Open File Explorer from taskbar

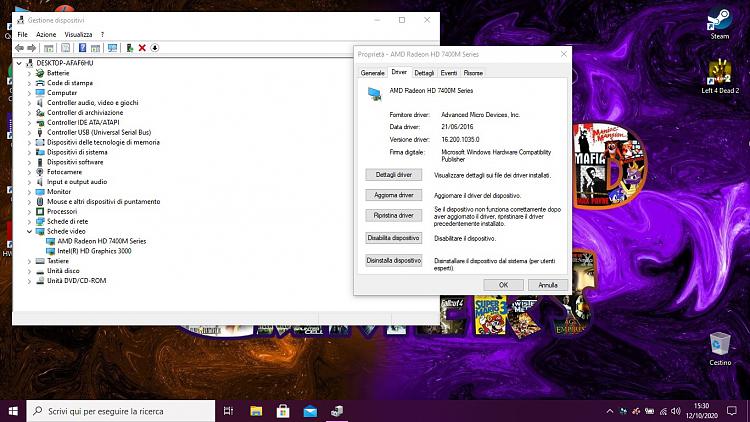(x=256, y=411)
